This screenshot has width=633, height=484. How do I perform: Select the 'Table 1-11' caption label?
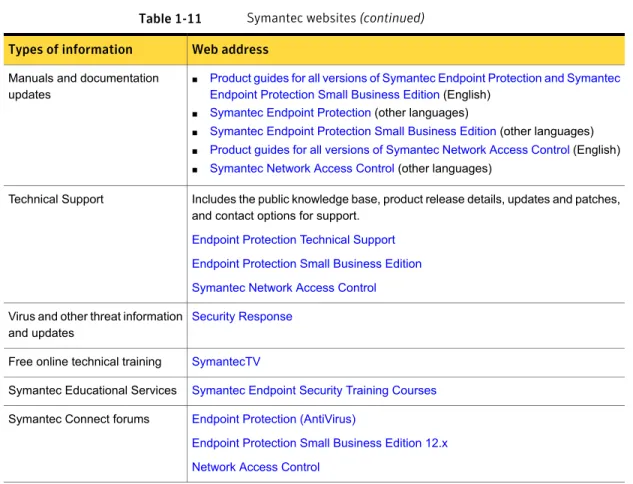[170, 19]
